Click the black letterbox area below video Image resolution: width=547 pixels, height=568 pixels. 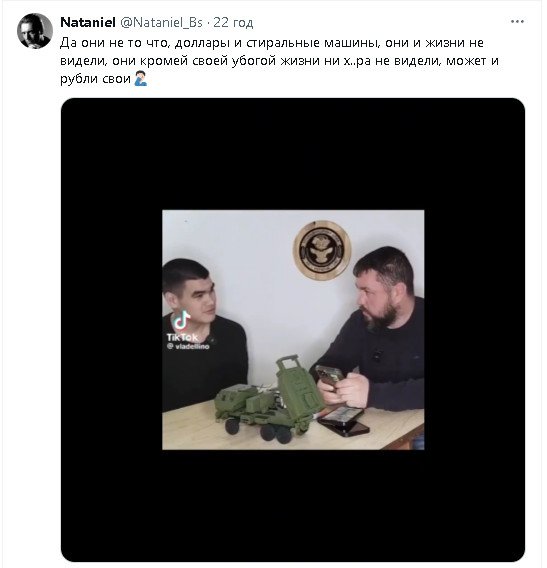(293, 506)
